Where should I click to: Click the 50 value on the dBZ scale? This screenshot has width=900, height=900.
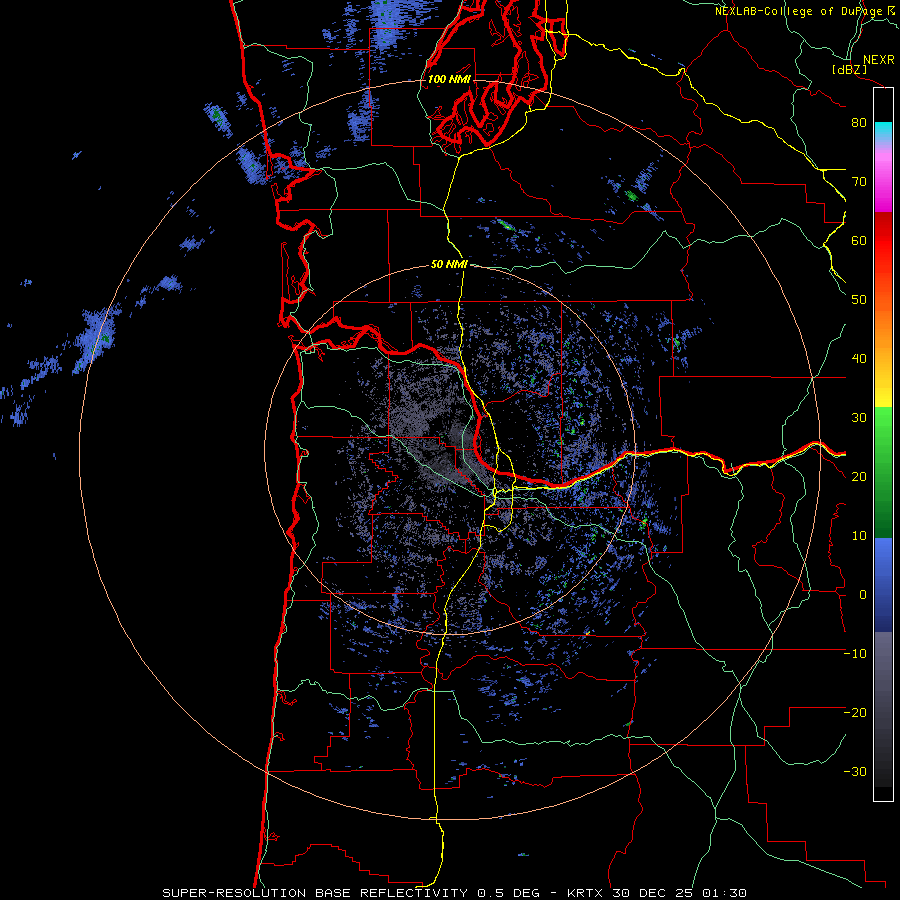859,300
